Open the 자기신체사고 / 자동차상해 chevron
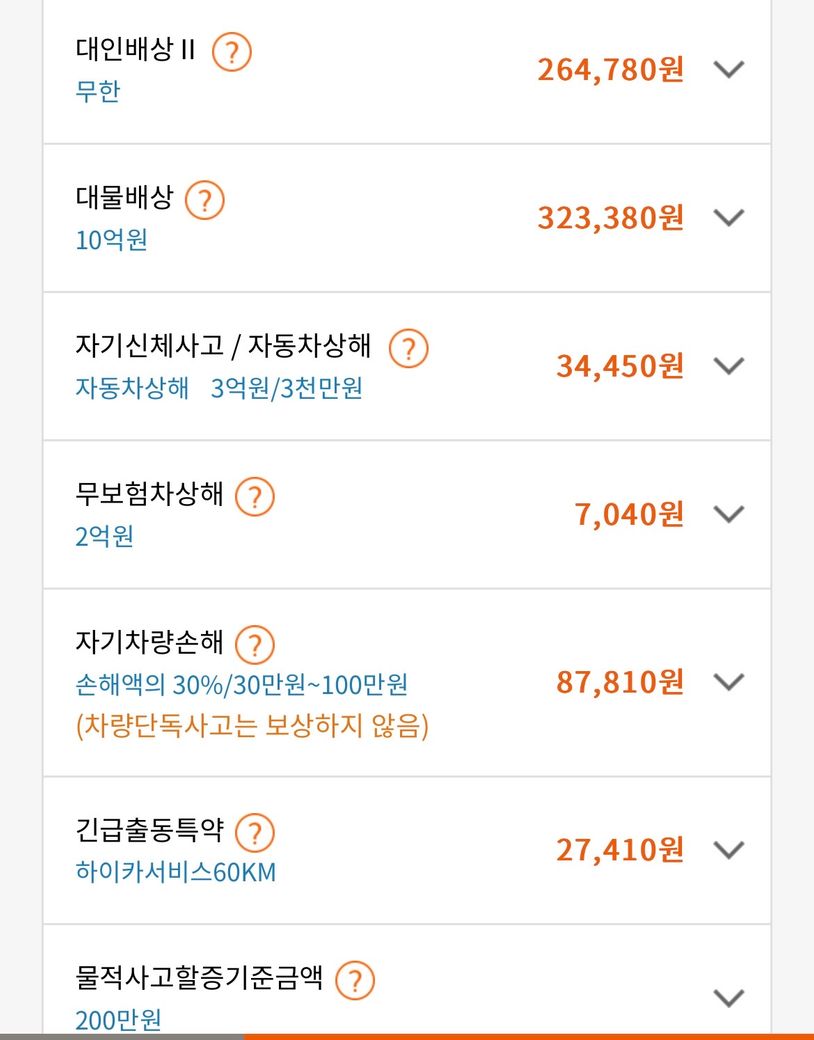 click(x=730, y=365)
